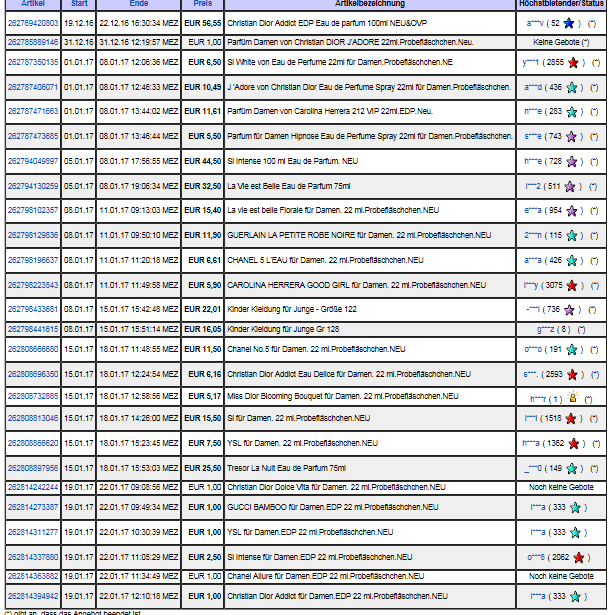The image size is (610, 615).
Task: Sort table by Preis column header
Action: pos(203,4)
